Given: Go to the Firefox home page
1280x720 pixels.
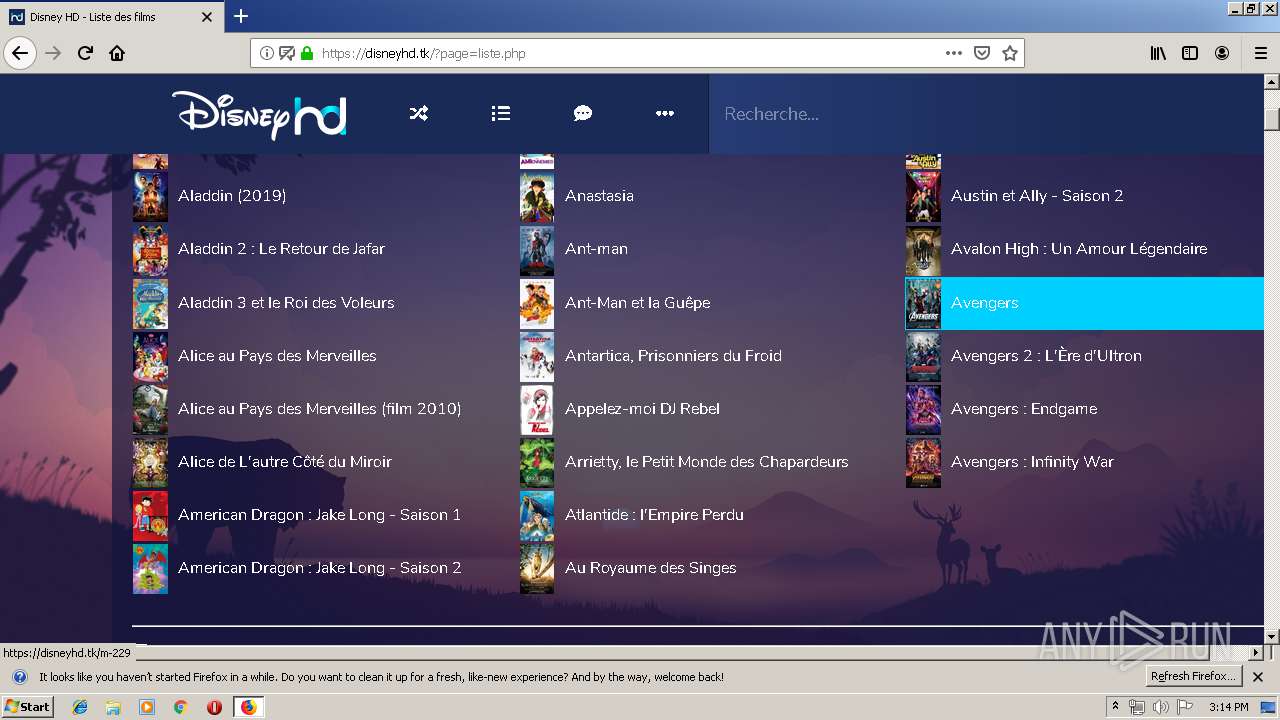Looking at the screenshot, I should (117, 53).
